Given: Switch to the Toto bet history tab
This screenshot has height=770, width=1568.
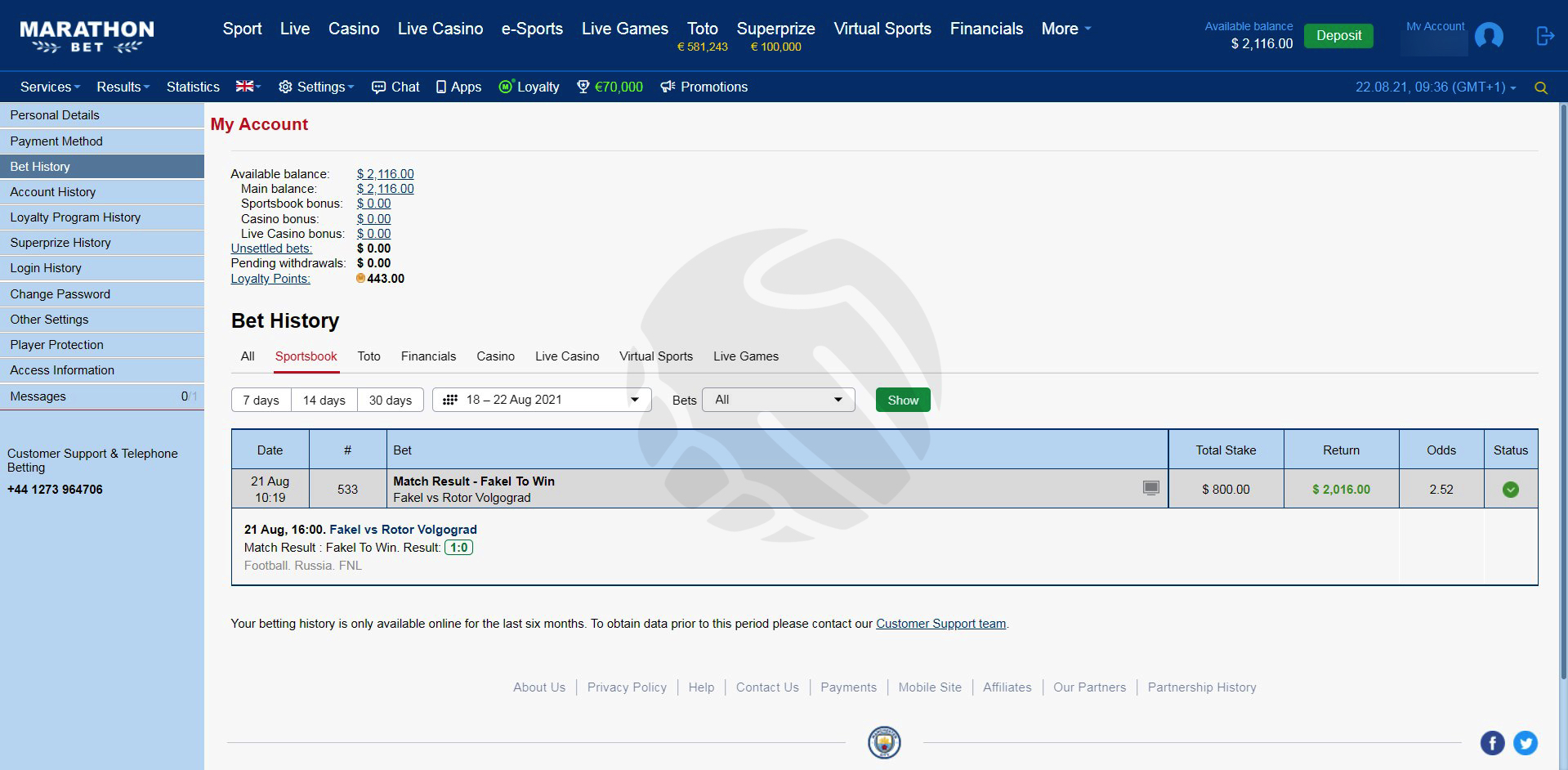Looking at the screenshot, I should (x=369, y=356).
